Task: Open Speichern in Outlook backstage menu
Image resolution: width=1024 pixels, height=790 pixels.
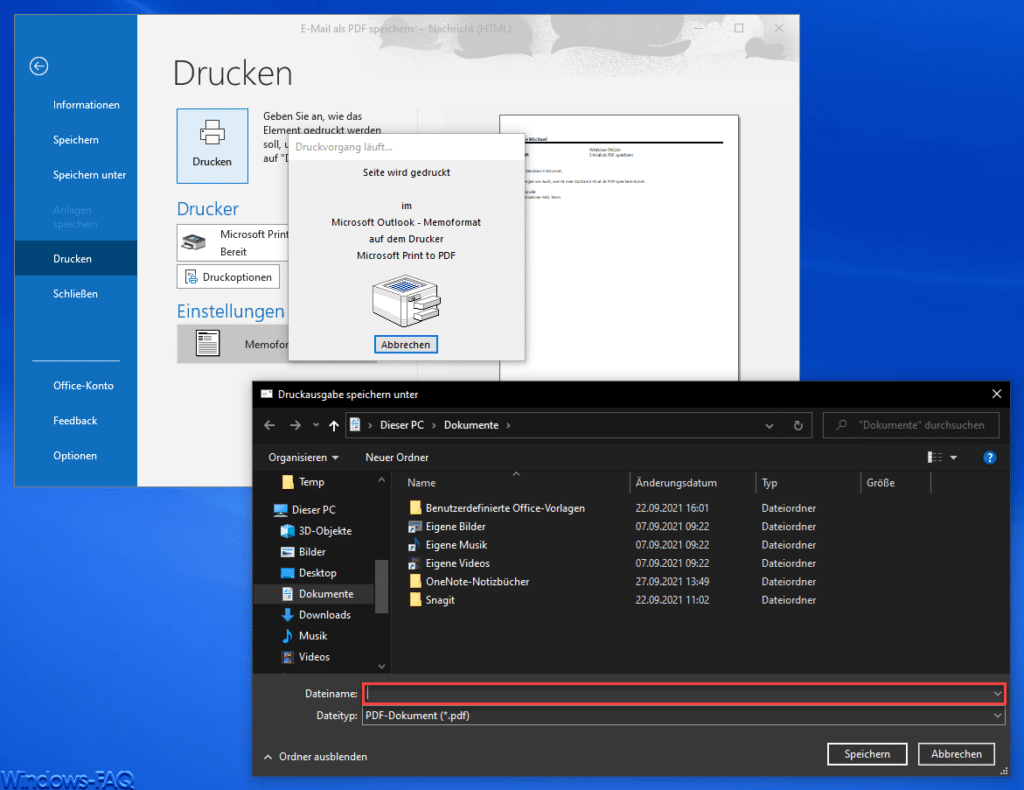Action: click(76, 140)
